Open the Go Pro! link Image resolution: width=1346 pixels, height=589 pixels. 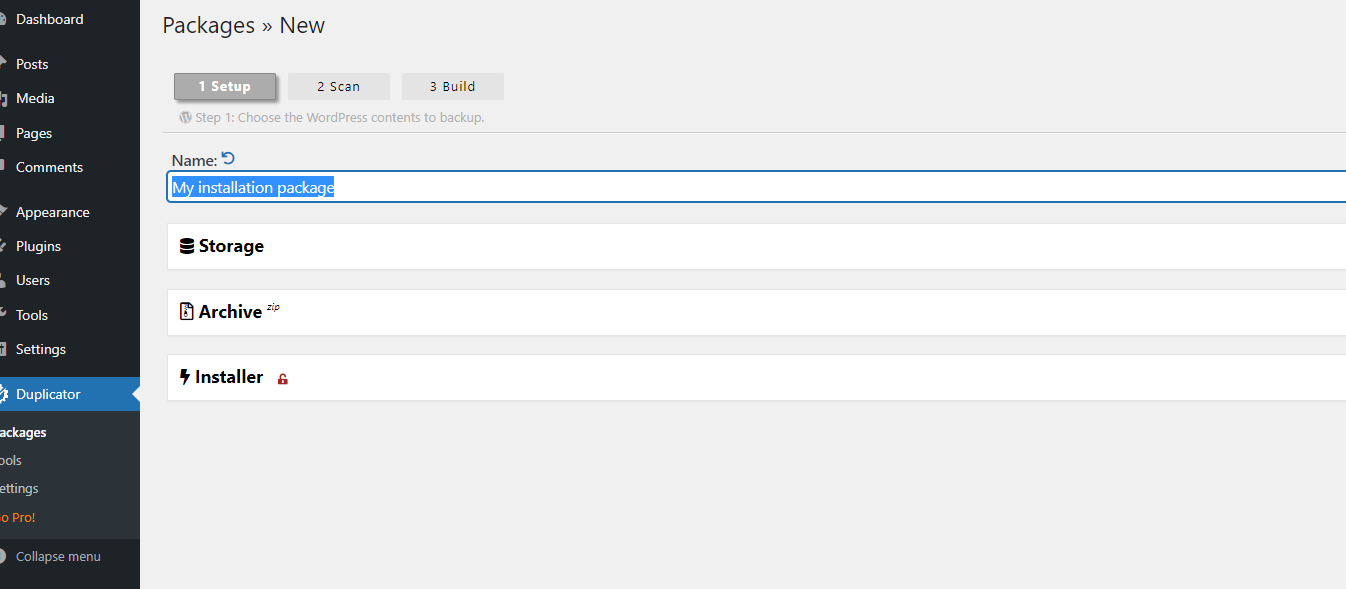[x=18, y=517]
